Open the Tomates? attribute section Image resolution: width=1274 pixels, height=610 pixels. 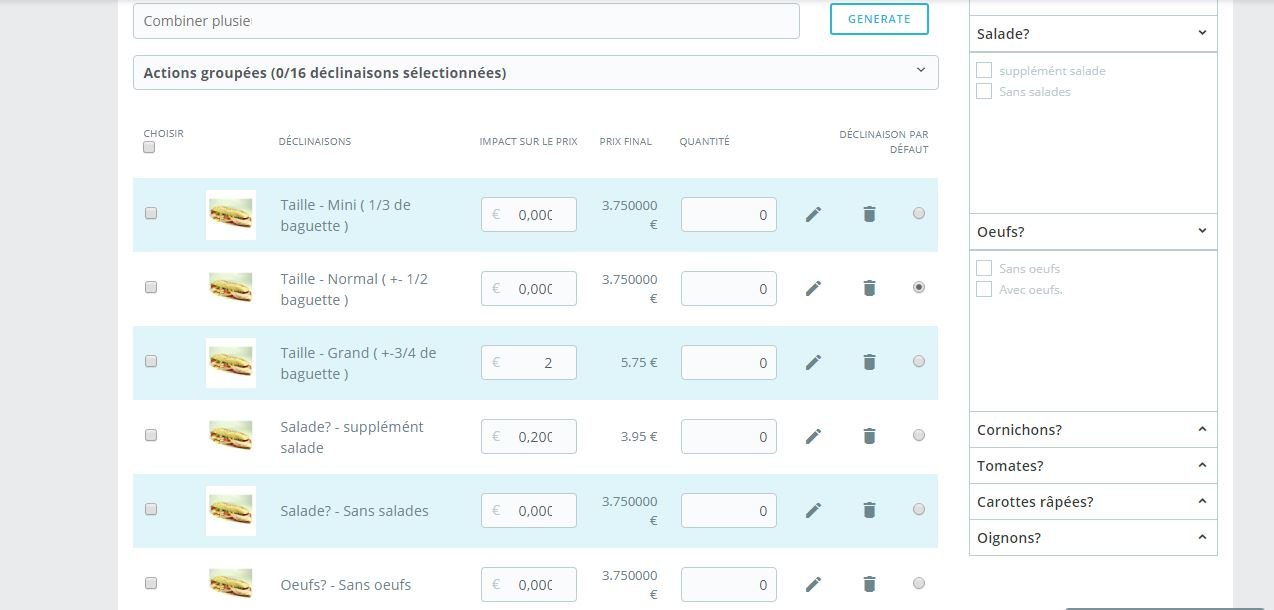point(1093,465)
